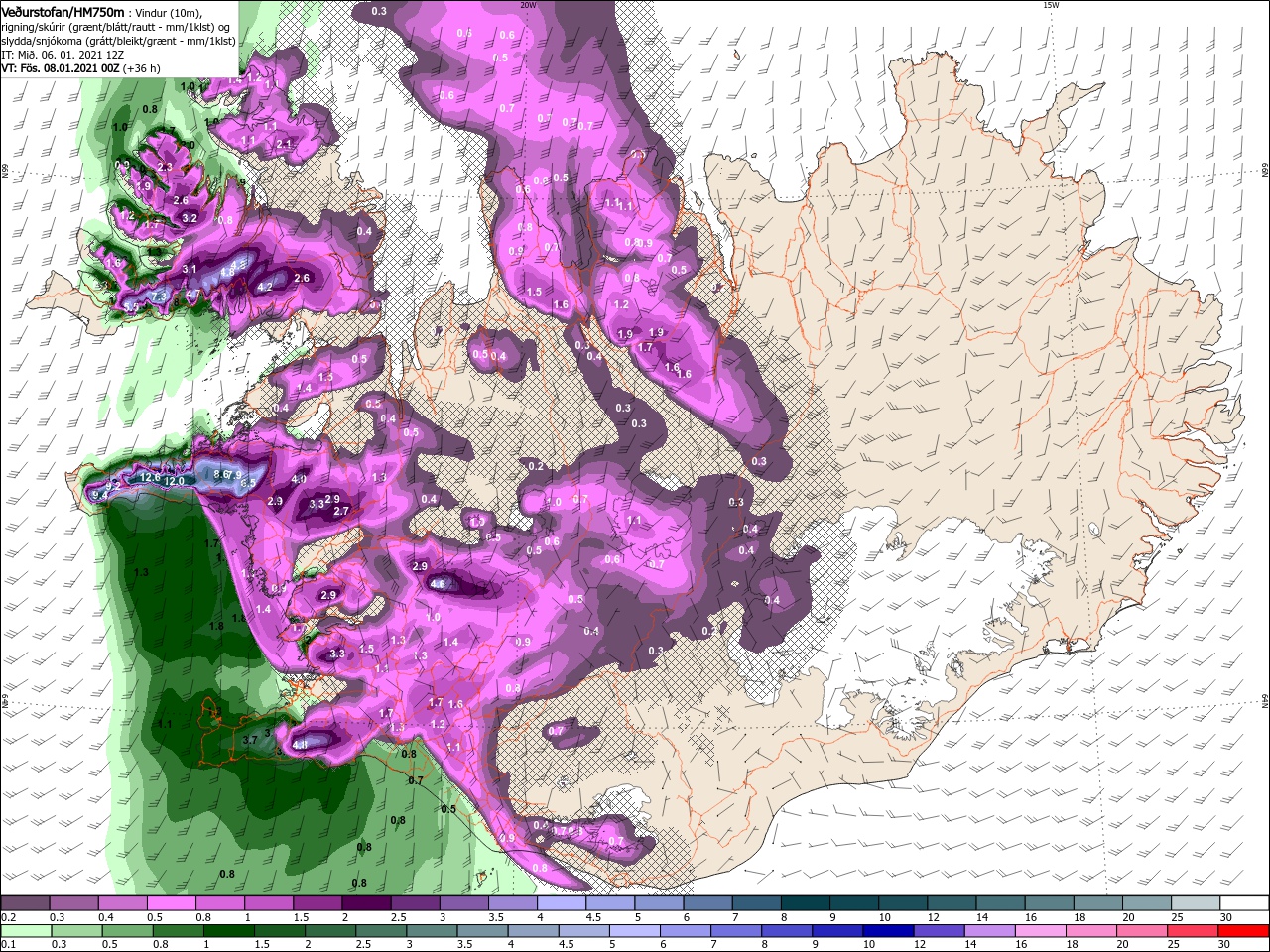
Task: Click the '4.2' snowfall value on the map
Action: 265,287
